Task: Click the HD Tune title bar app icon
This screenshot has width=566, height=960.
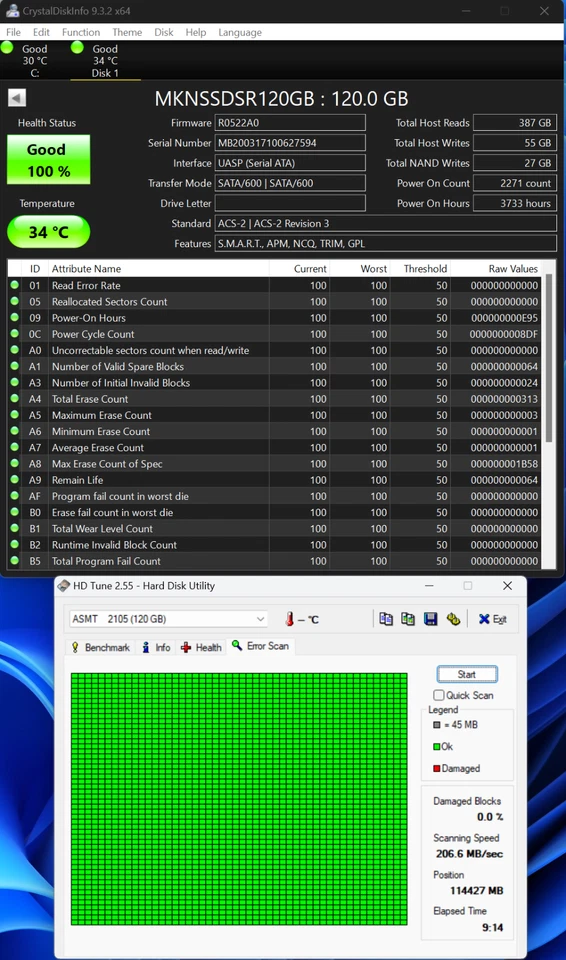Action: [x=64, y=586]
